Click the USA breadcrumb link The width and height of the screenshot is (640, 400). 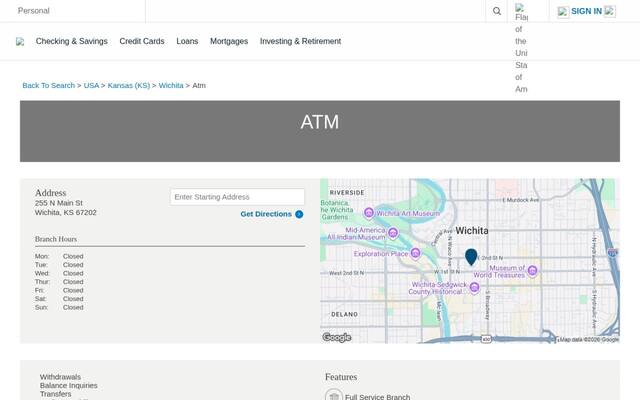tap(91, 85)
